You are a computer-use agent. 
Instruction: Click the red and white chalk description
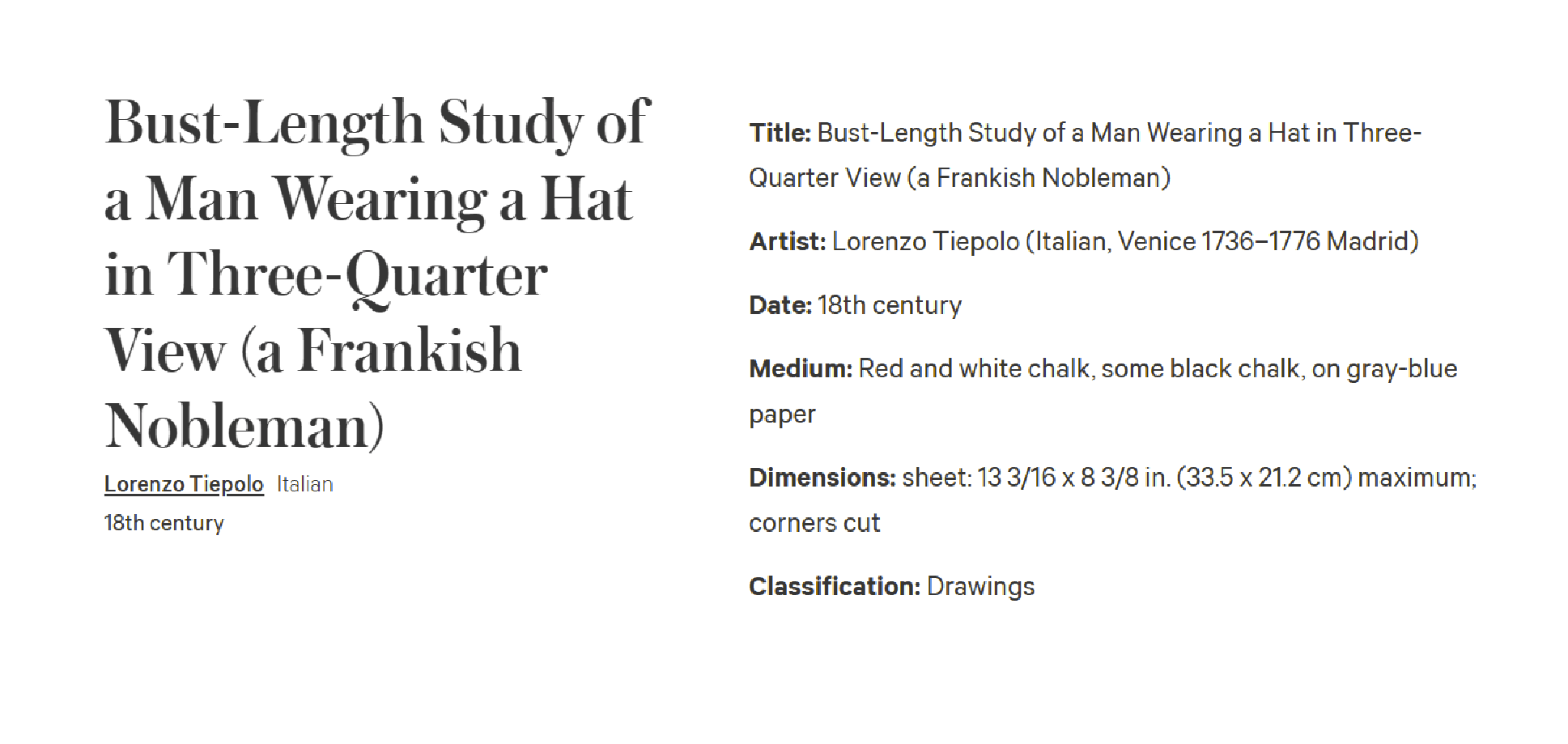coord(1158,369)
